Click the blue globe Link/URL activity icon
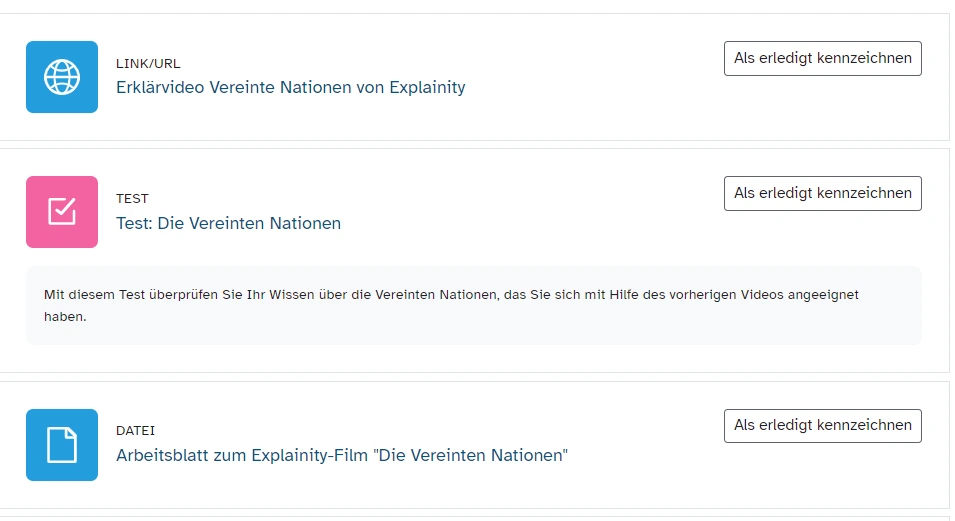 [62, 77]
